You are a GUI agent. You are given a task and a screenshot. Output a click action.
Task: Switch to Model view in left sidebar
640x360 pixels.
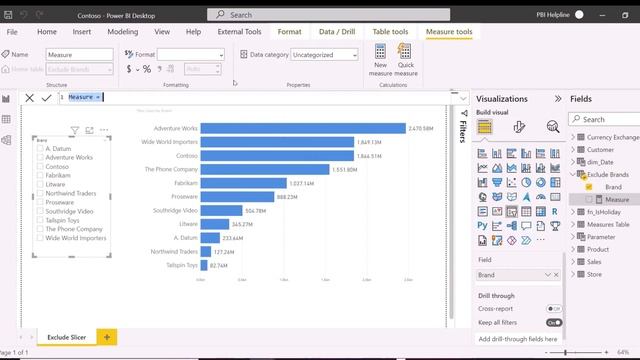tap(6, 140)
